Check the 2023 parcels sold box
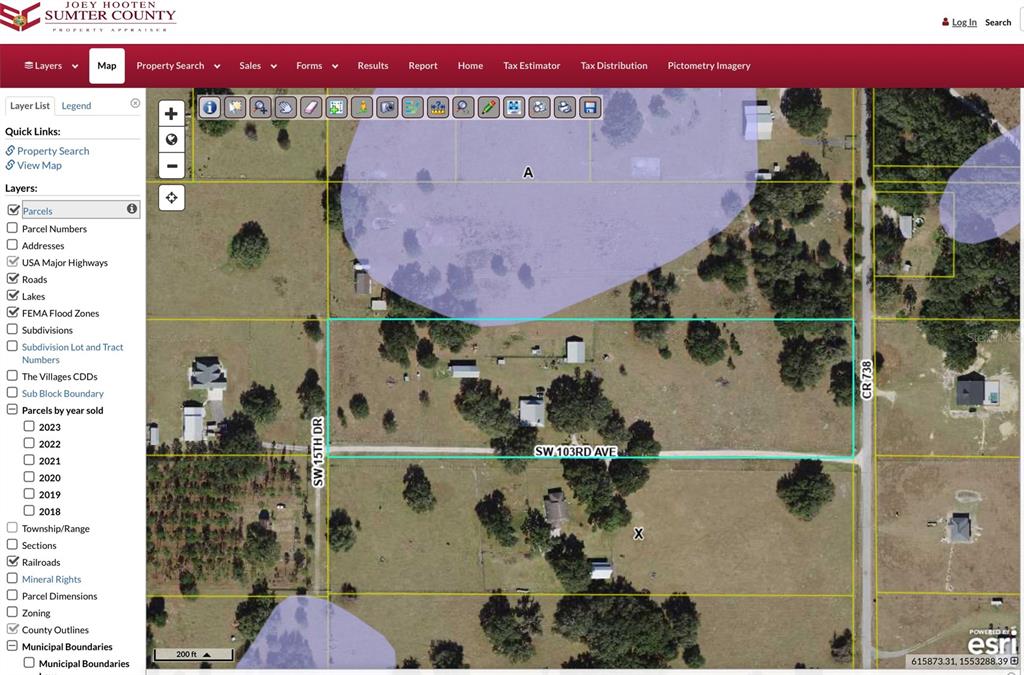The image size is (1024, 675). (29, 427)
